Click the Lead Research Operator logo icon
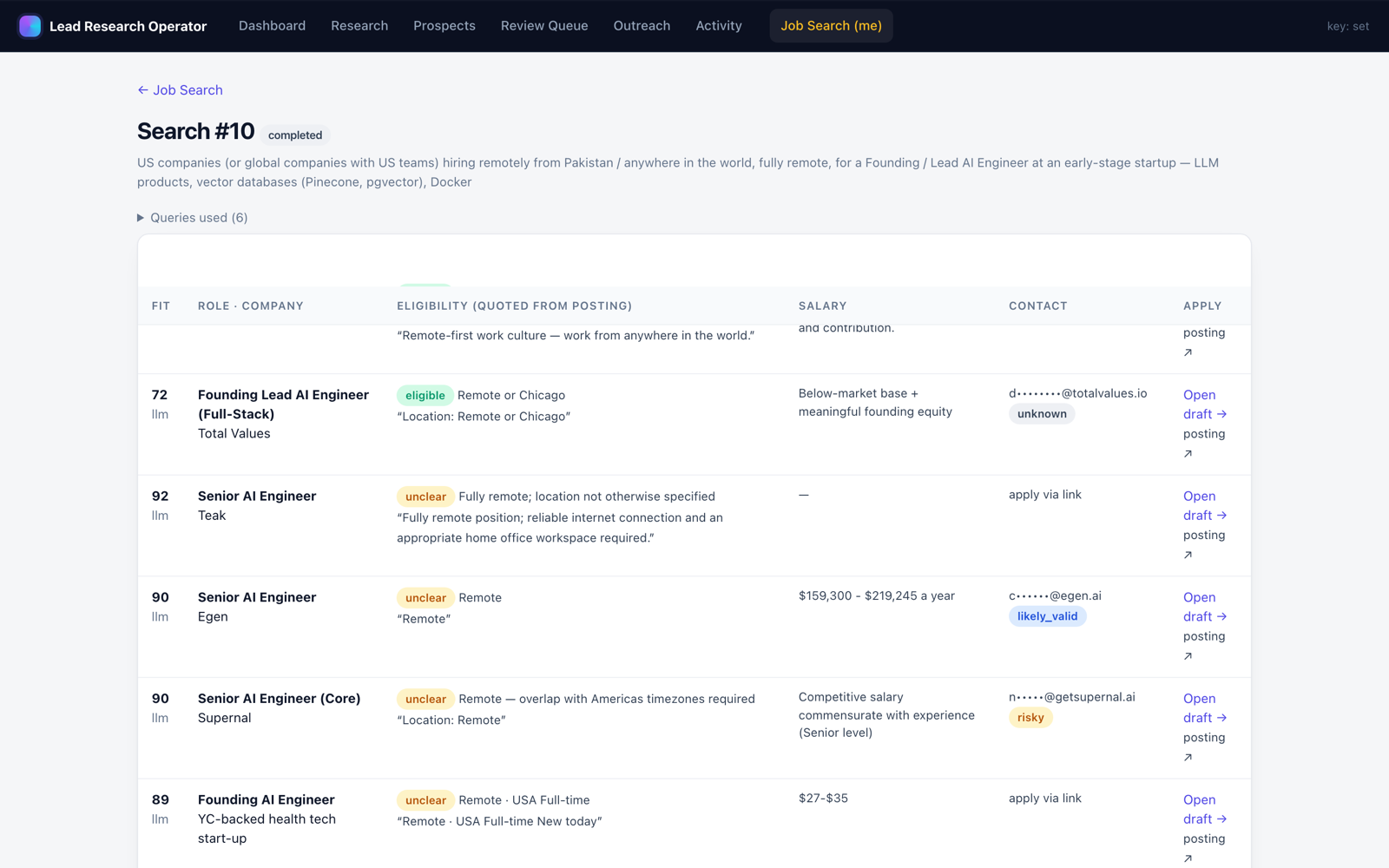 coord(30,26)
